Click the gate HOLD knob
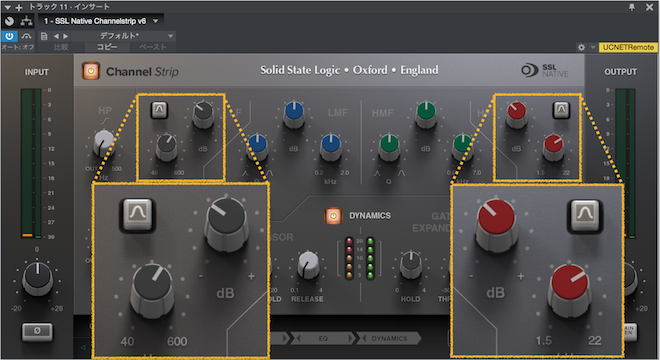660x360 pixels. pyautogui.click(x=410, y=264)
